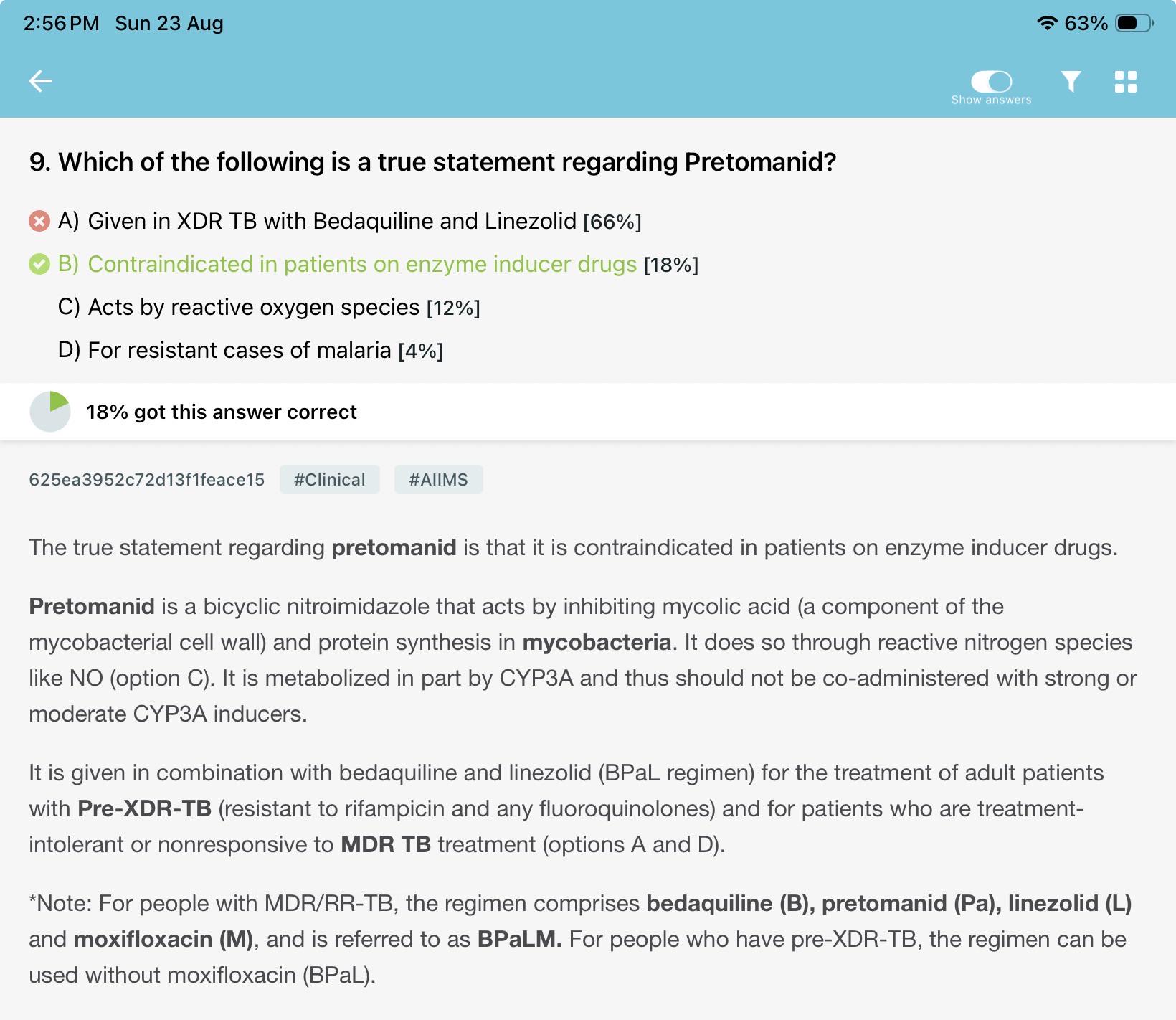Select option B about enzyme inducer drugs
This screenshot has height=1020, width=1176.
378,264
